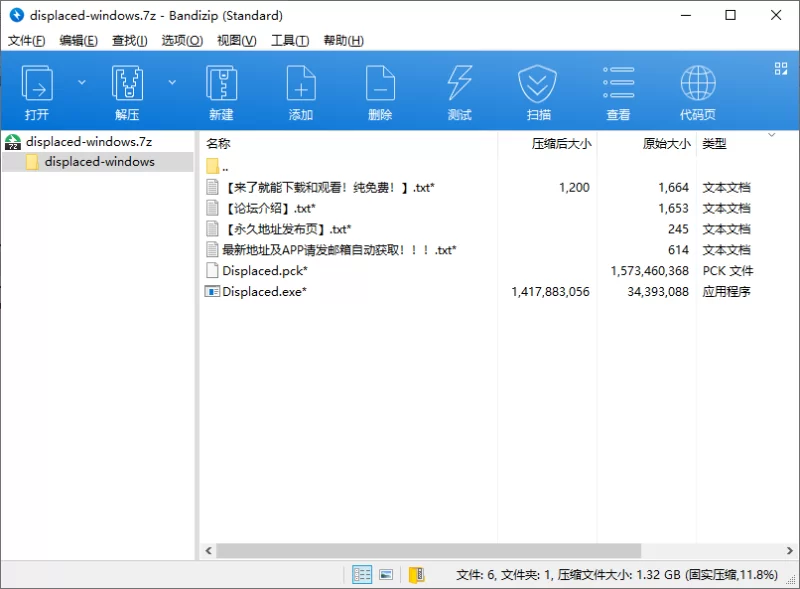Image resolution: width=800 pixels, height=589 pixels.
Task: Select the parent folder '..' entry
Action: [x=218, y=166]
